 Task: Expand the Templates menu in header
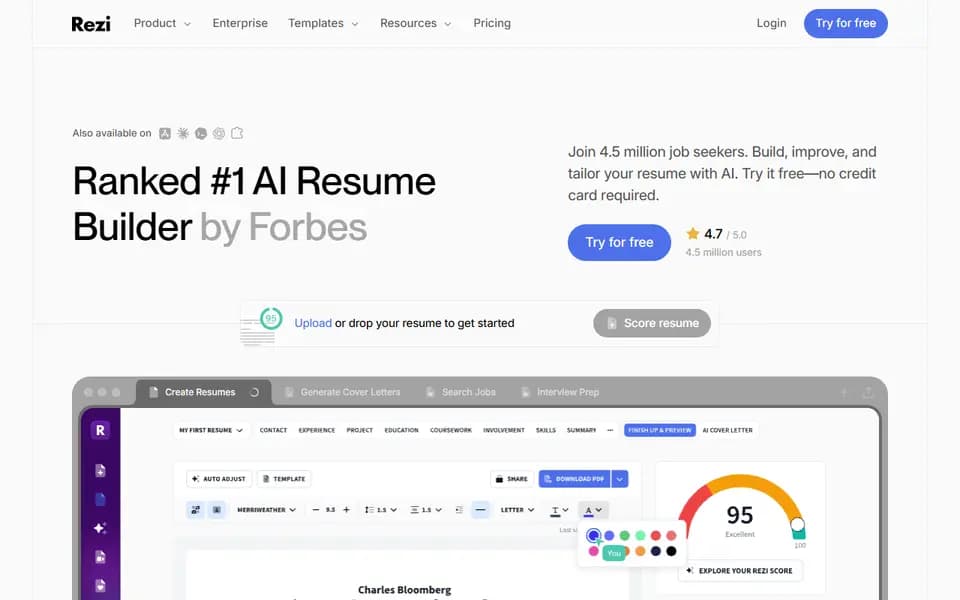tap(323, 23)
